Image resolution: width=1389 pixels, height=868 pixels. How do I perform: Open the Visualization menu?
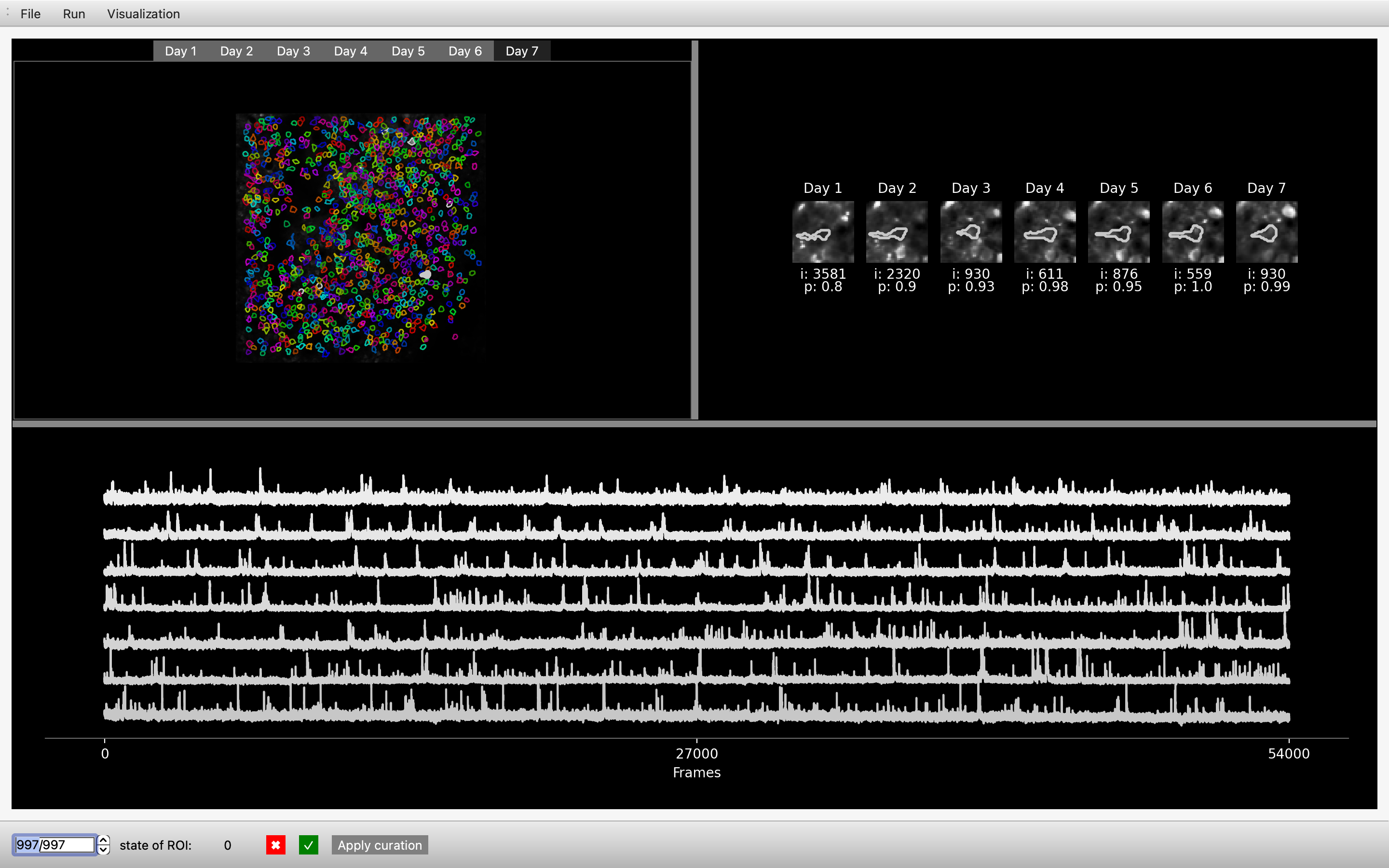click(x=144, y=14)
